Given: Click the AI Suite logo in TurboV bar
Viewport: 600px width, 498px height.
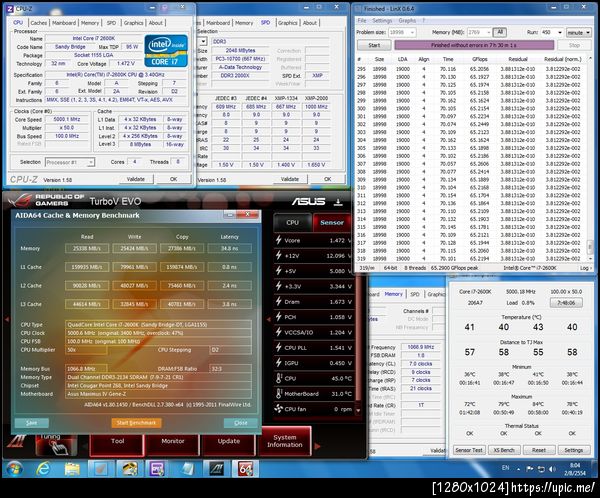Looking at the screenshot, I should pyautogui.click(x=16, y=442).
